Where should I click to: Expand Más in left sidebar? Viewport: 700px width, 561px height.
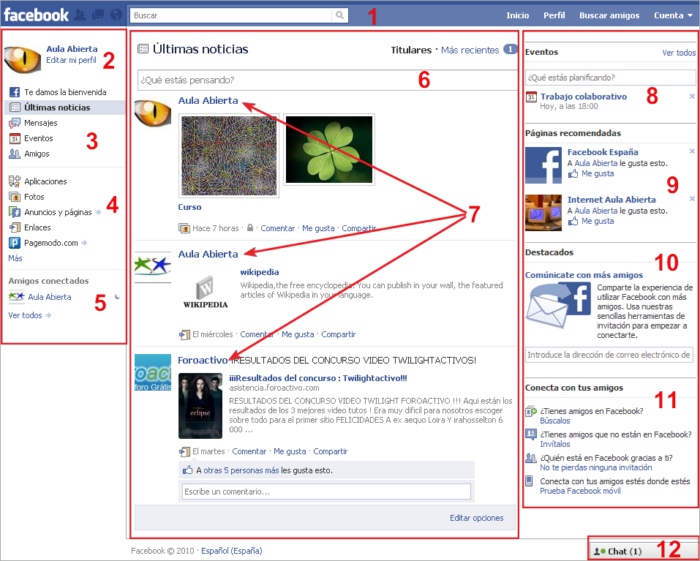(15, 258)
